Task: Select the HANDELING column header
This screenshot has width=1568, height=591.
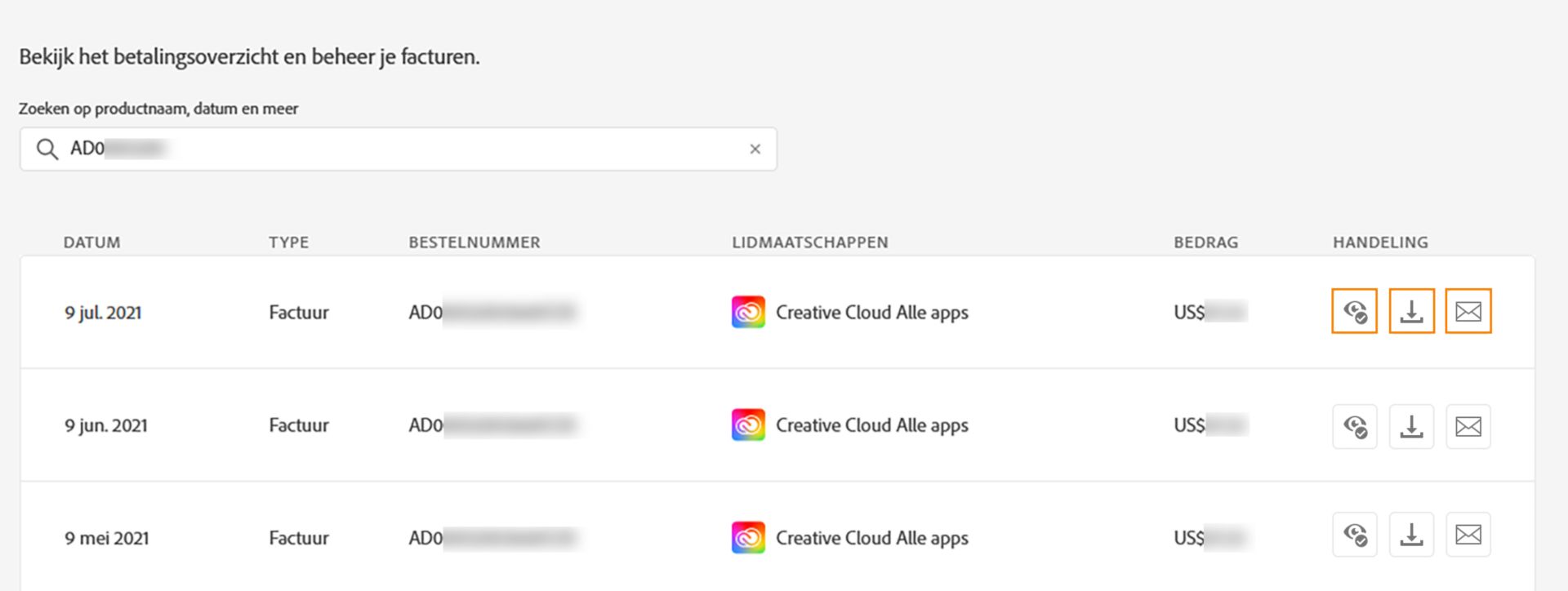Action: [x=1380, y=242]
